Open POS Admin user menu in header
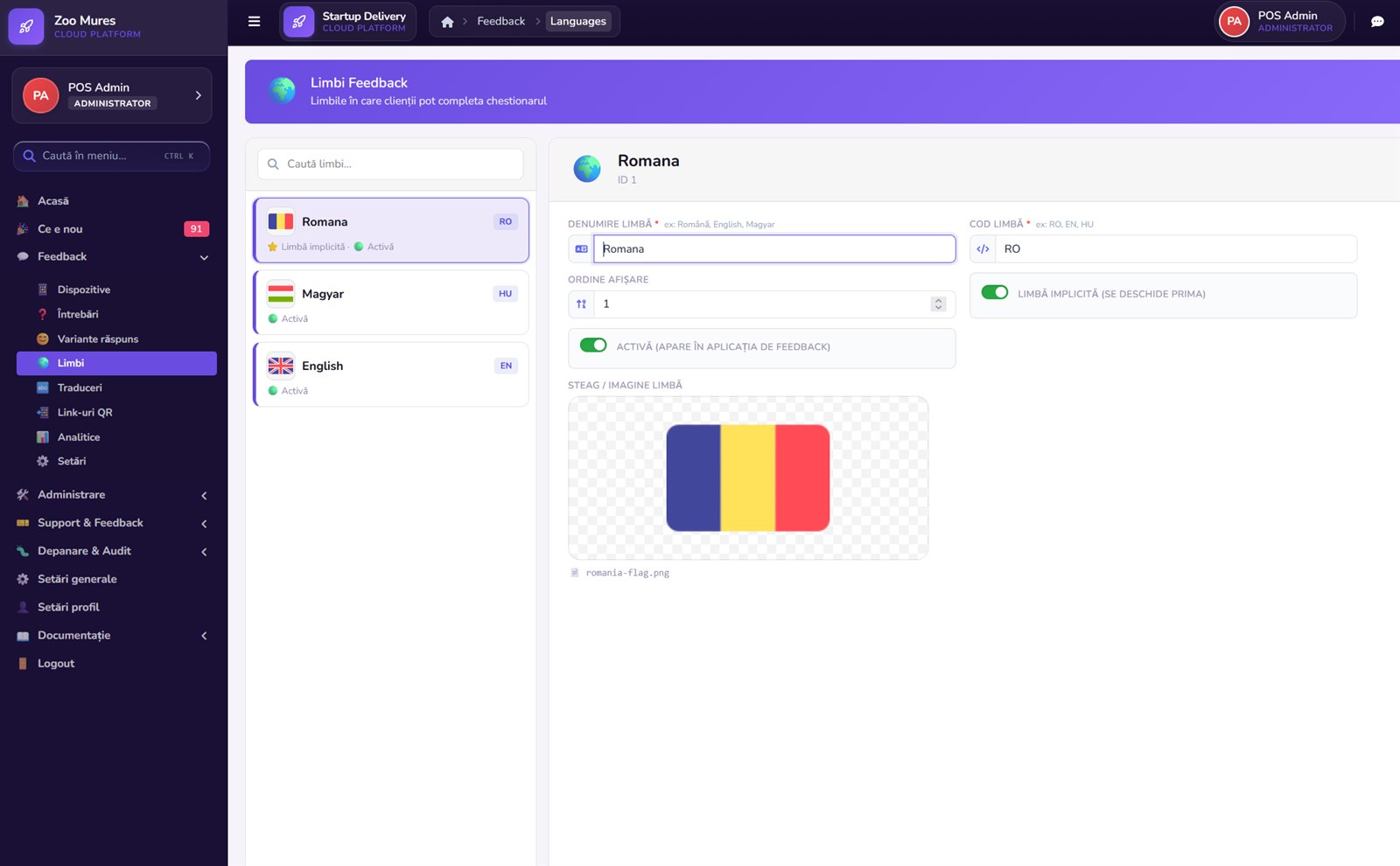 (1279, 22)
